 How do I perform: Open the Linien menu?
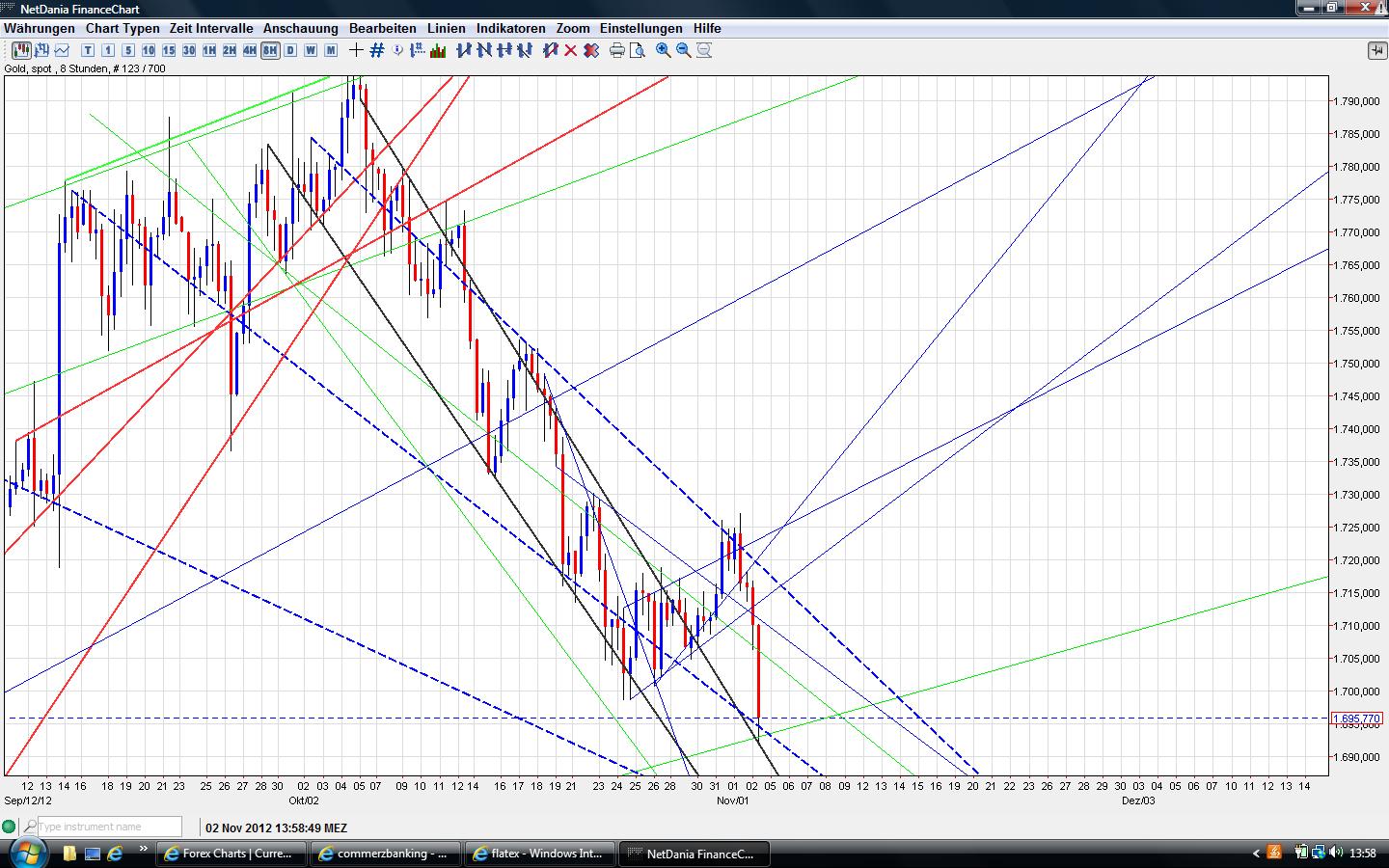(x=447, y=29)
